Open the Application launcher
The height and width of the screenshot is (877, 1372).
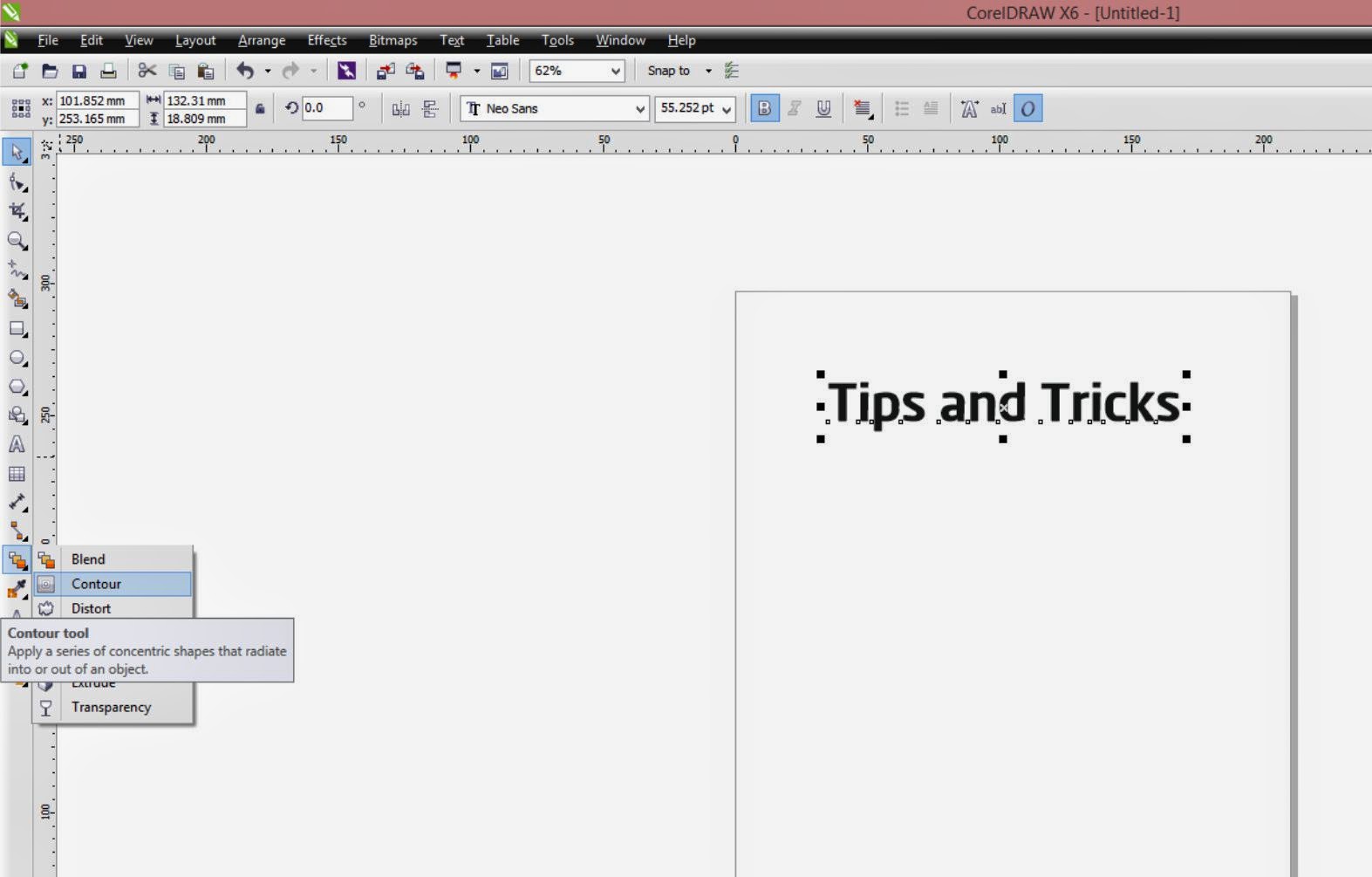pyautogui.click(x=454, y=71)
